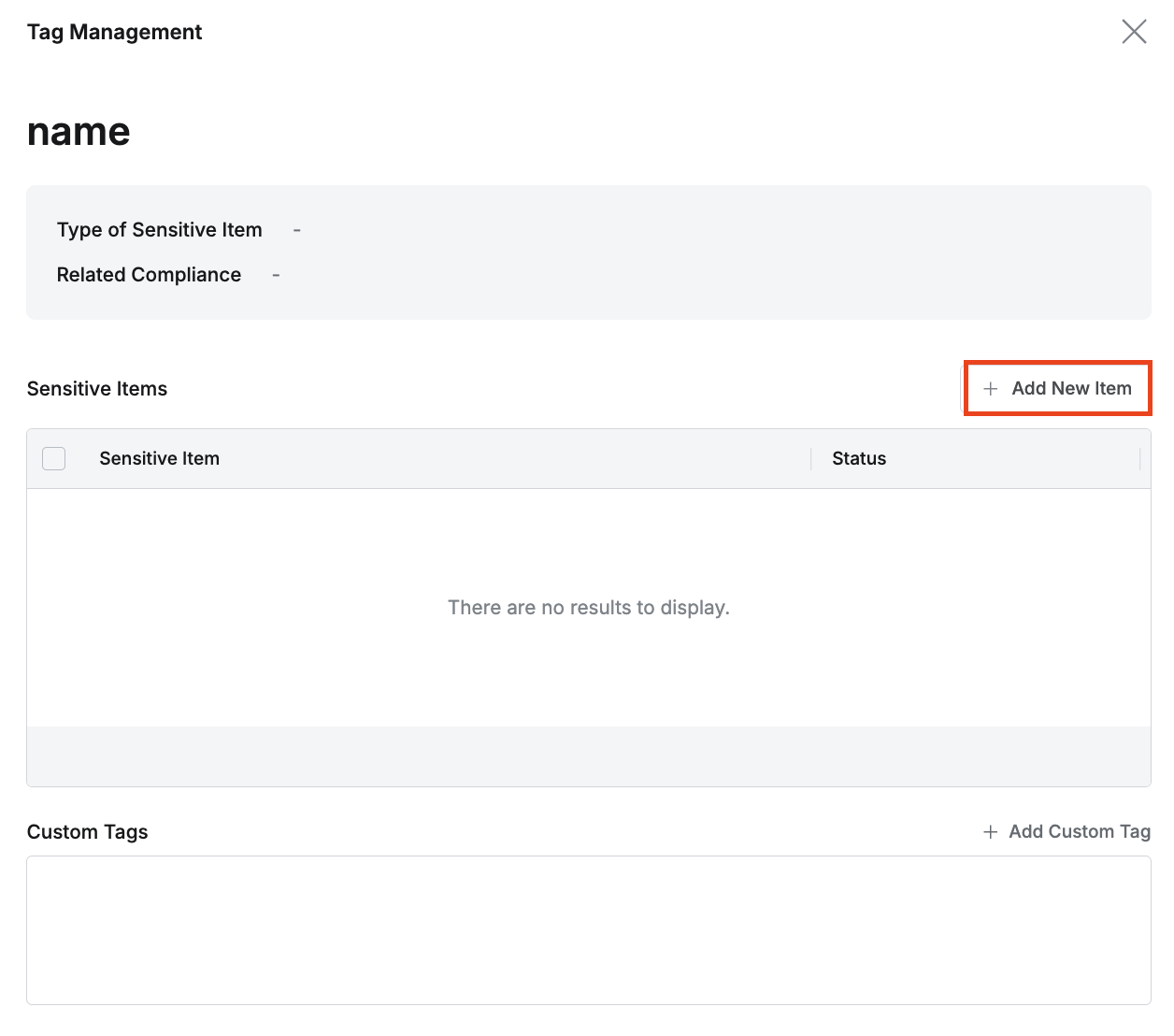Click the dash value next to Type of Sensitive Item

coord(297,230)
